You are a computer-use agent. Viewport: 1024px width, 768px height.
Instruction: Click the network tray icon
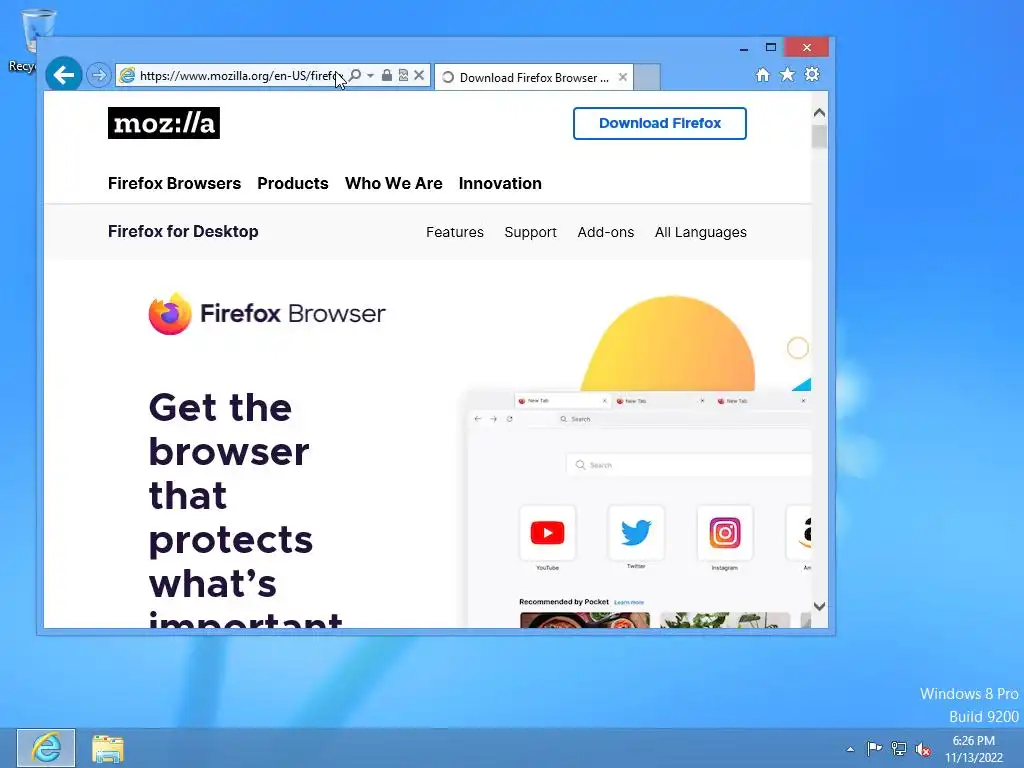click(x=899, y=749)
